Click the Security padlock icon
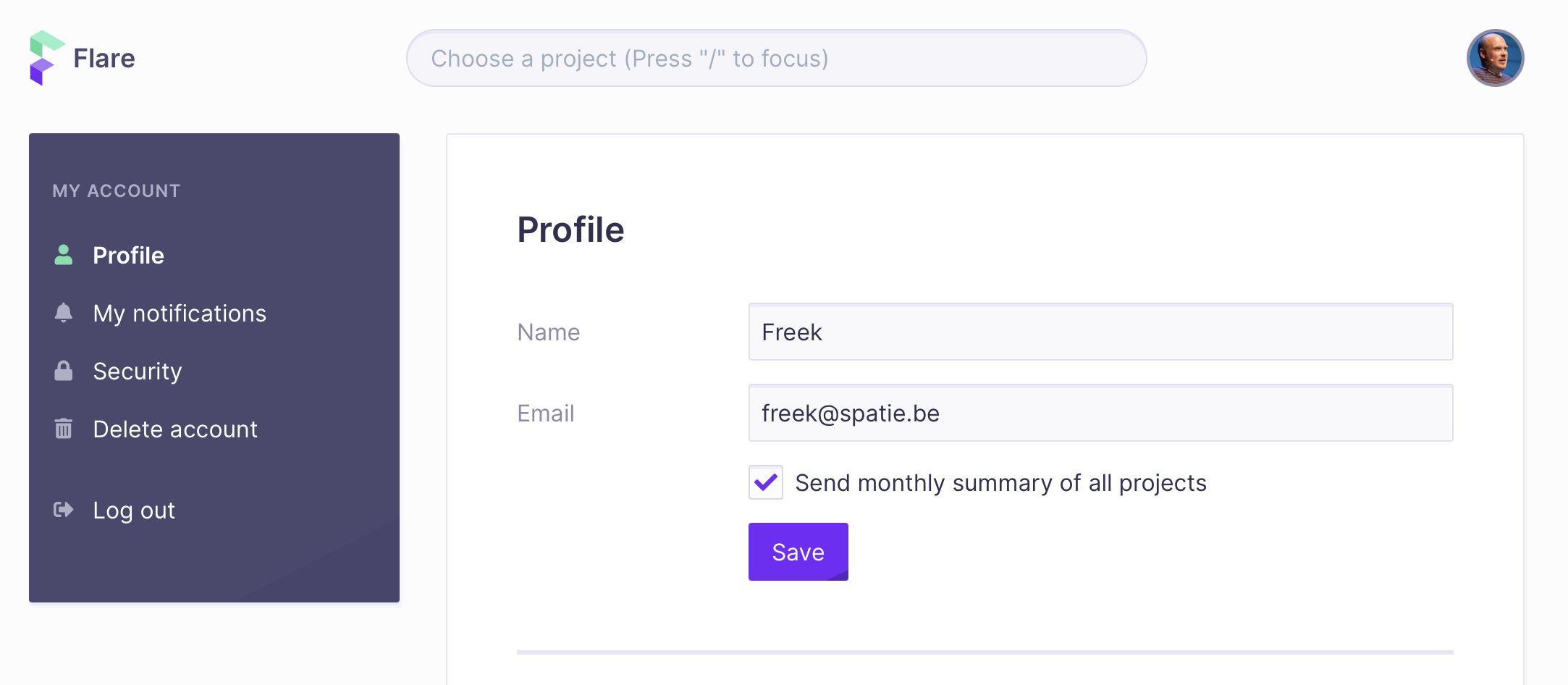 (64, 371)
